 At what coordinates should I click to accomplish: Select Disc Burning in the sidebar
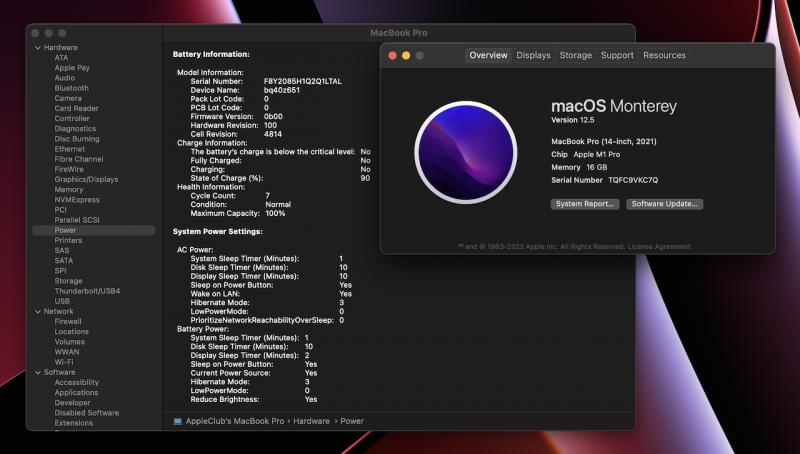pos(77,139)
